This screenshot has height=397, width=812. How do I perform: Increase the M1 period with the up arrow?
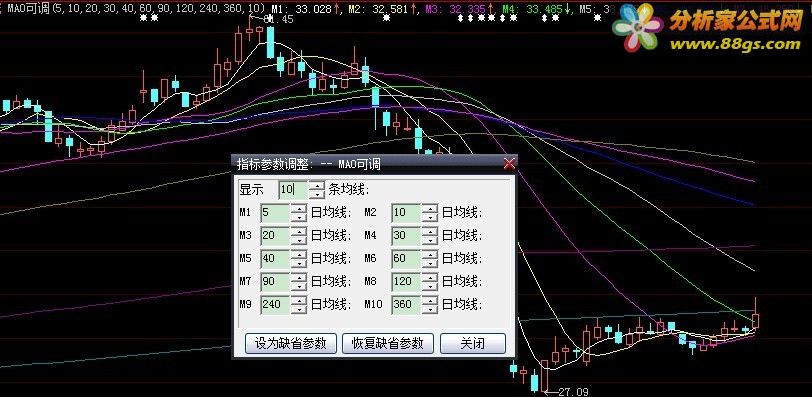(299, 208)
